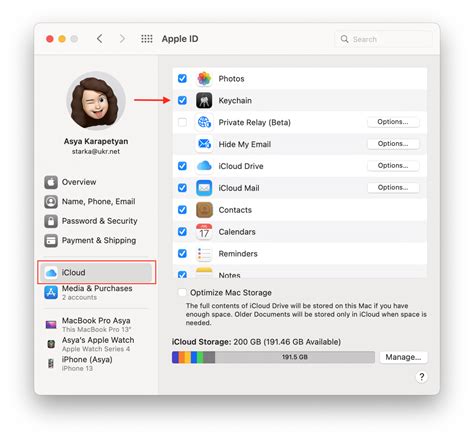Uncheck the Reminders checkbox

click(x=182, y=254)
